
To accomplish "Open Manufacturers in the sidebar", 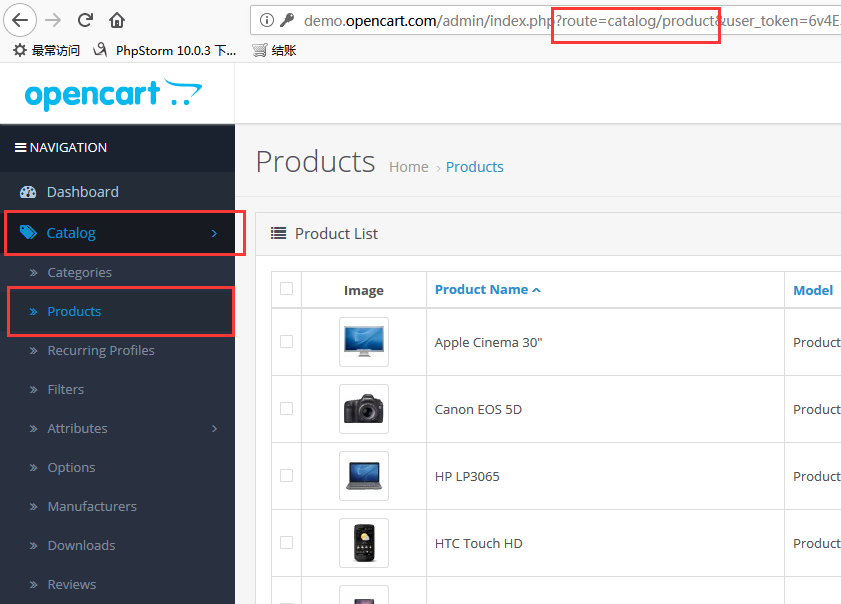I will [92, 506].
